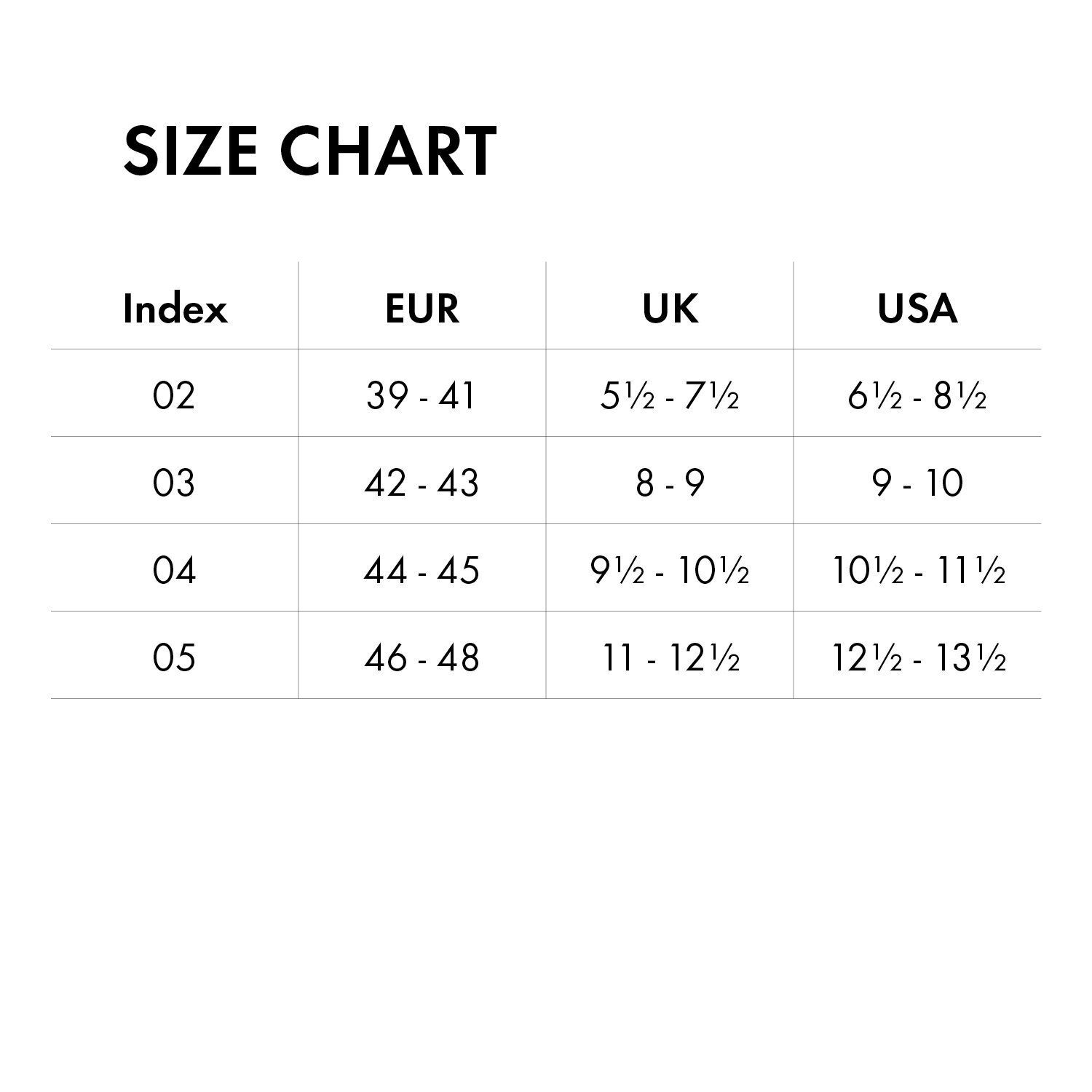Click UK size 5½ - 7½ cell
The width and height of the screenshot is (1092, 1092).
(x=670, y=397)
